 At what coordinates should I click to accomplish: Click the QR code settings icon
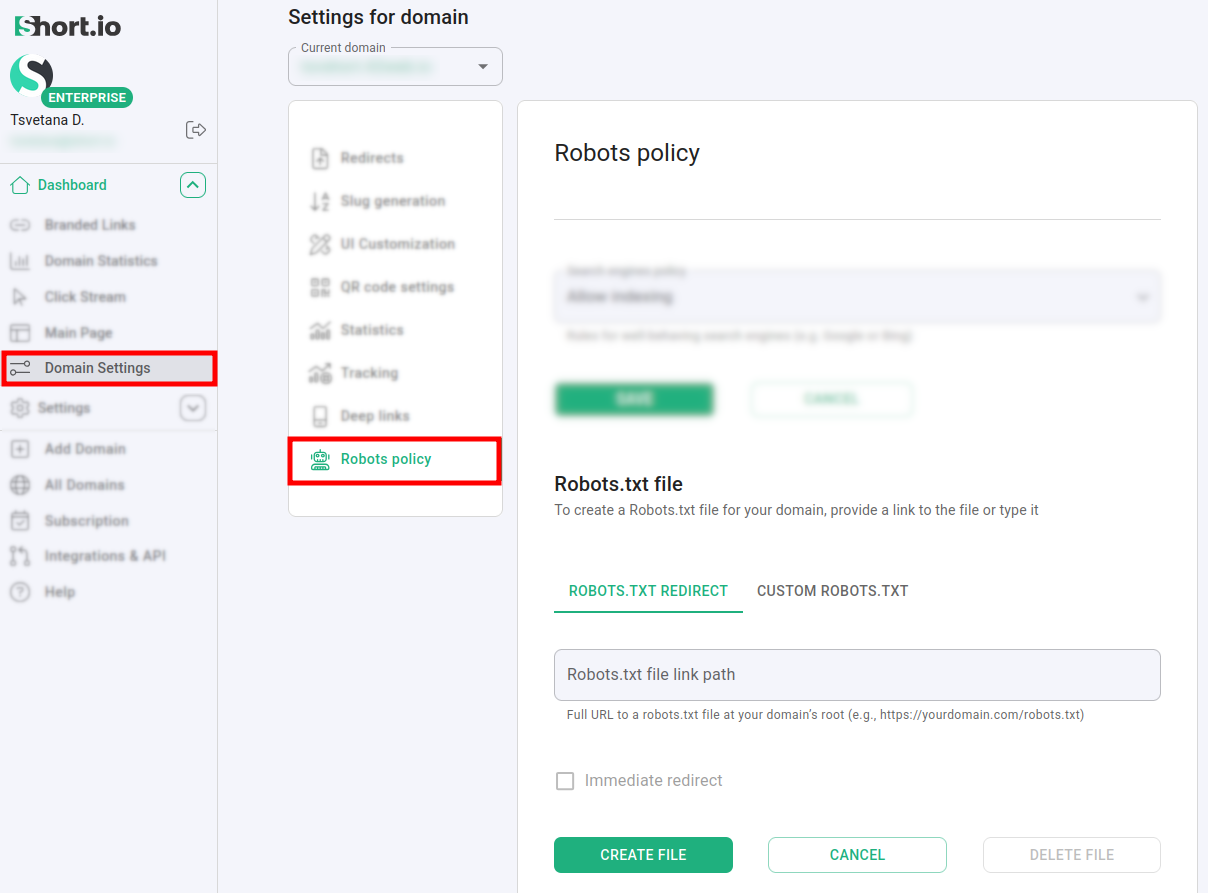tap(320, 287)
